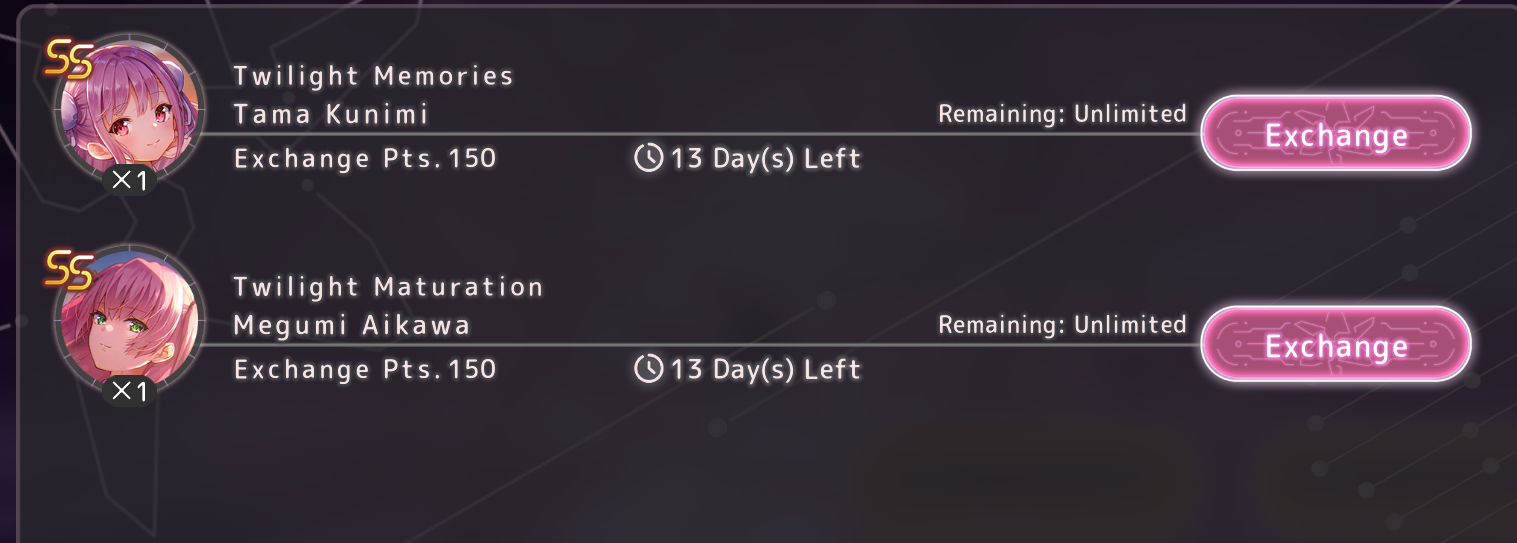The height and width of the screenshot is (543, 1517).
Task: Click x1 quantity badge under Tama portrait
Action: pyautogui.click(x=128, y=181)
